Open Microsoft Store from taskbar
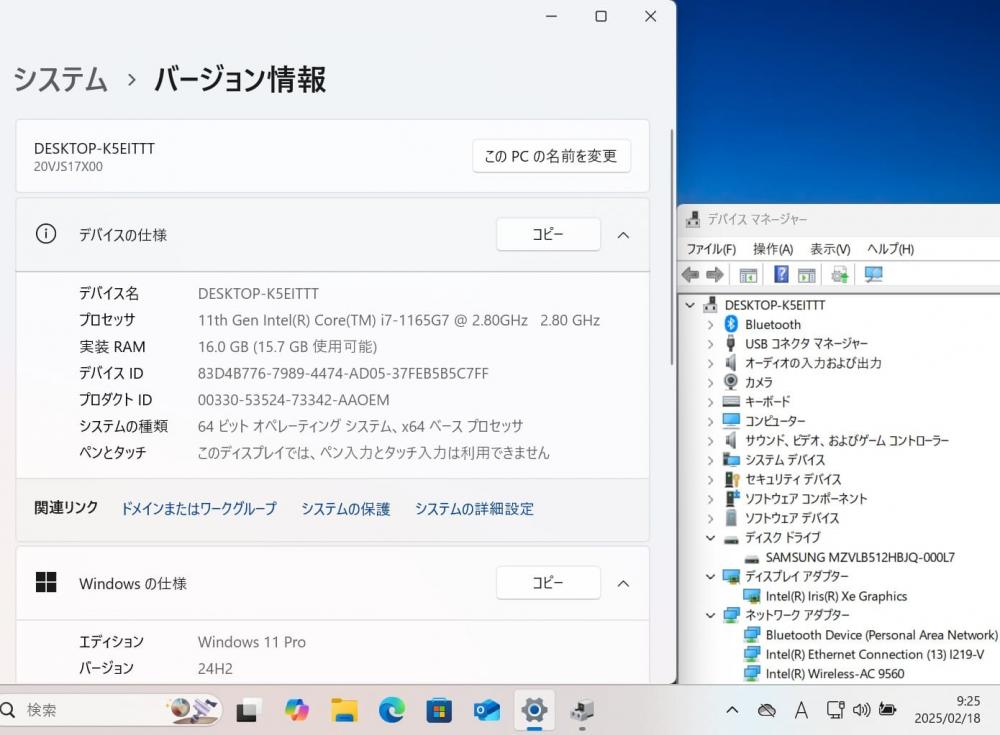The height and width of the screenshot is (735, 1000). tap(439, 710)
